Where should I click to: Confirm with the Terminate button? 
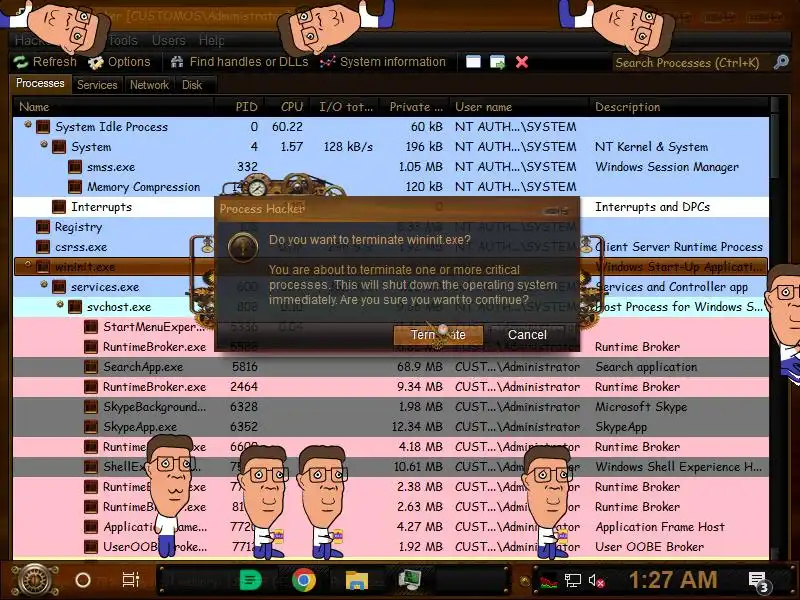tap(438, 335)
